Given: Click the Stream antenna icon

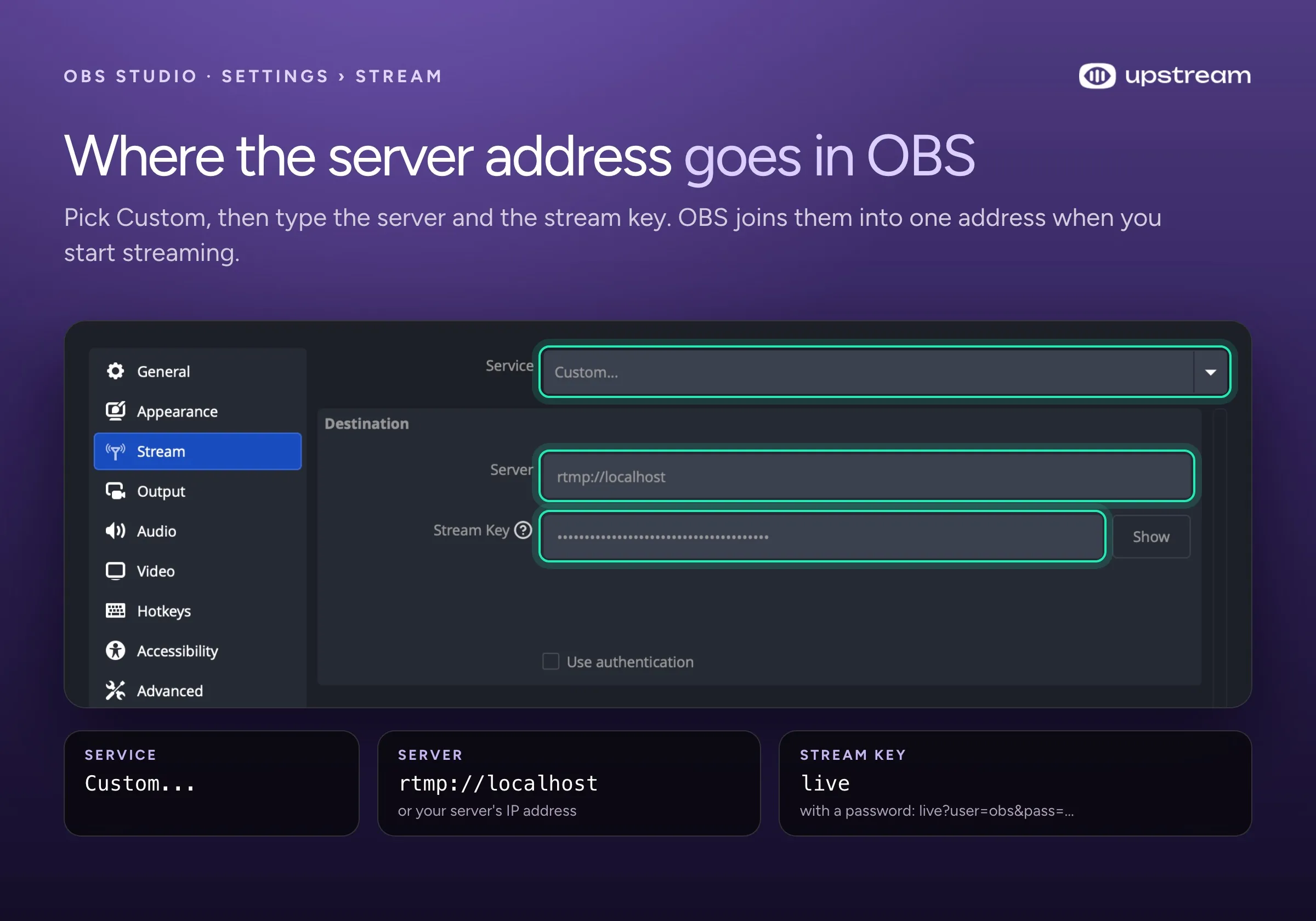Looking at the screenshot, I should point(115,452).
